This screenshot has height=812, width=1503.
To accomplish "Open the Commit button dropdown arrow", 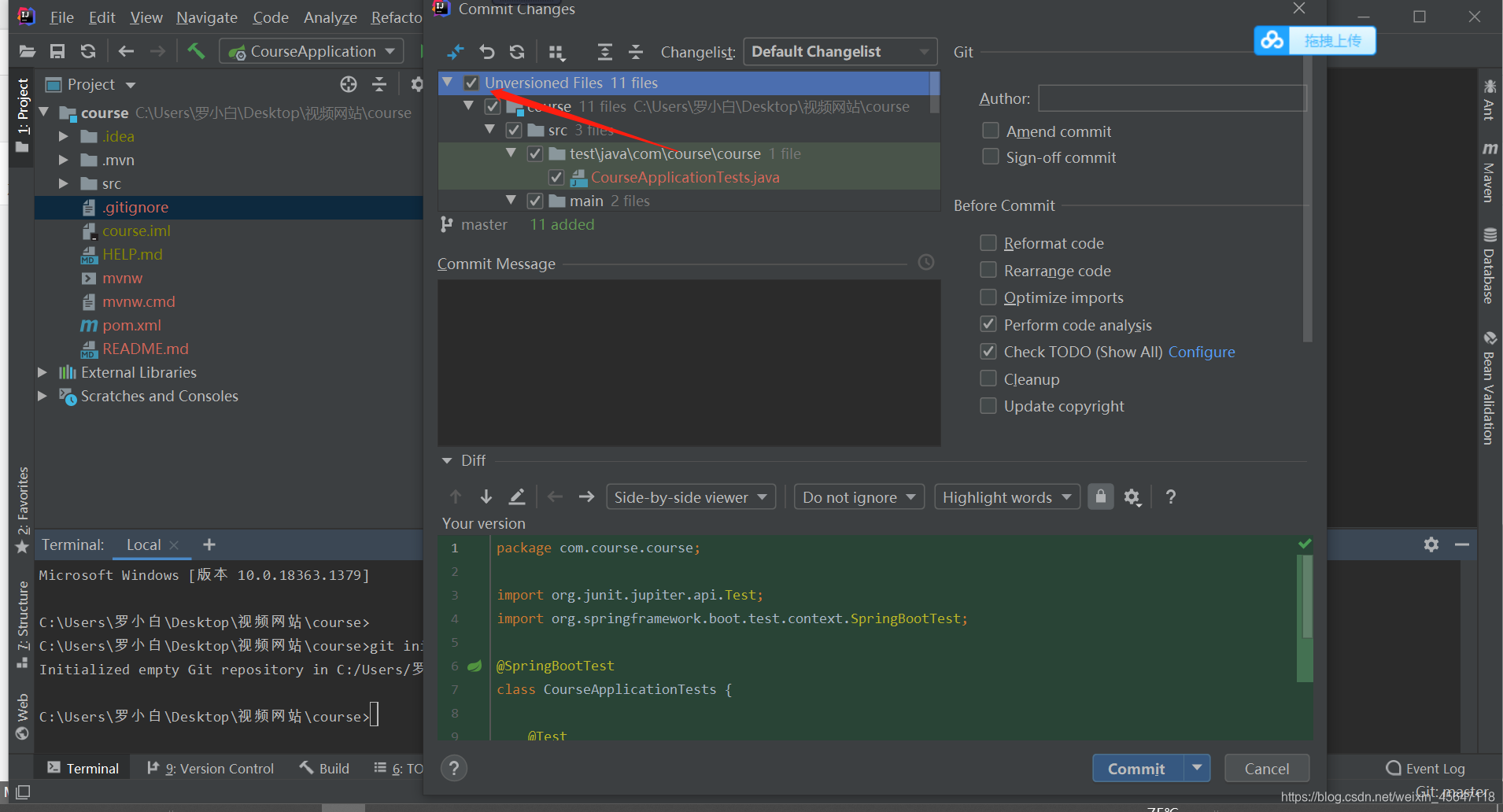I will click(1197, 767).
